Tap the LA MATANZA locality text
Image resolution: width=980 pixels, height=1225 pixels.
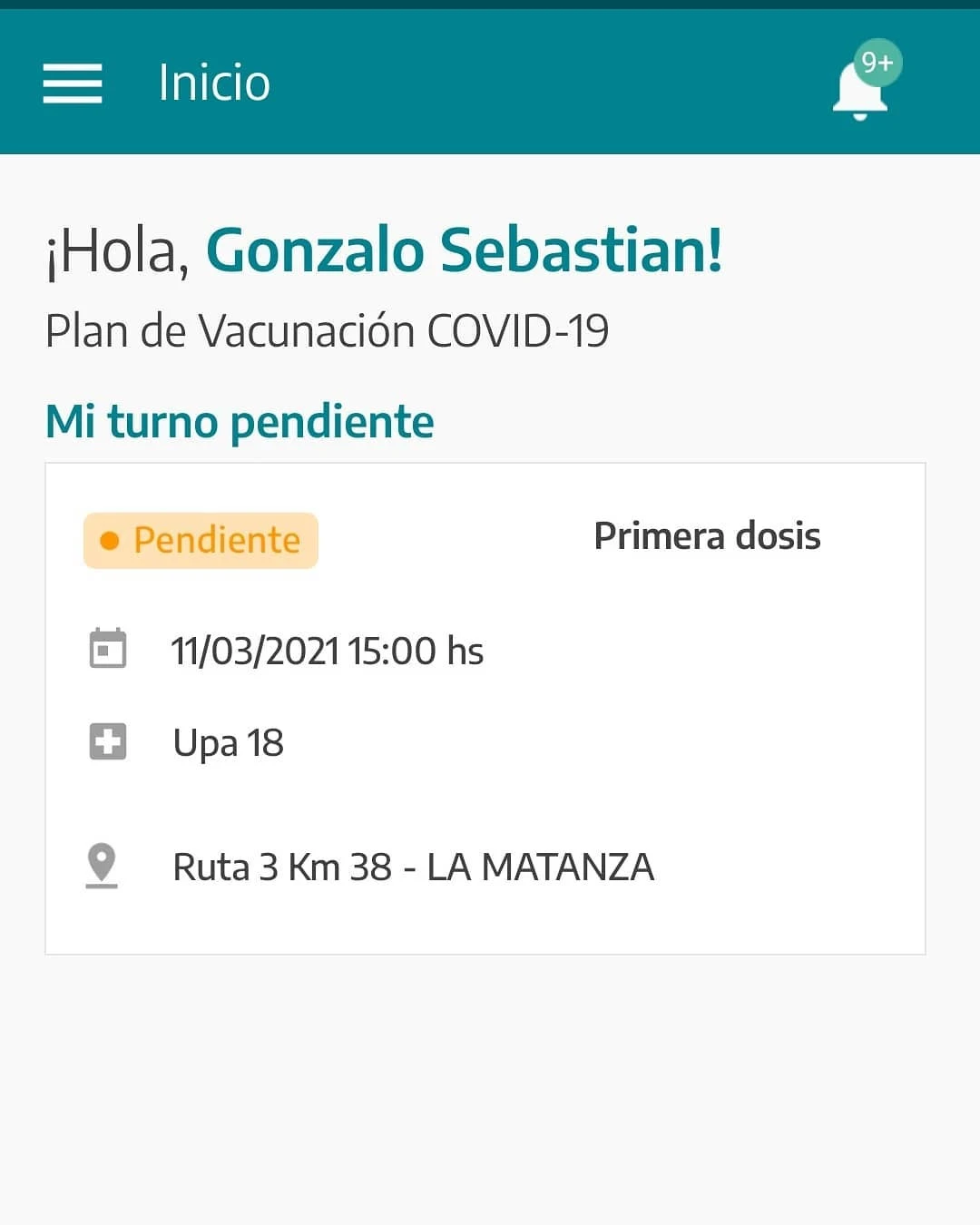pos(541,867)
